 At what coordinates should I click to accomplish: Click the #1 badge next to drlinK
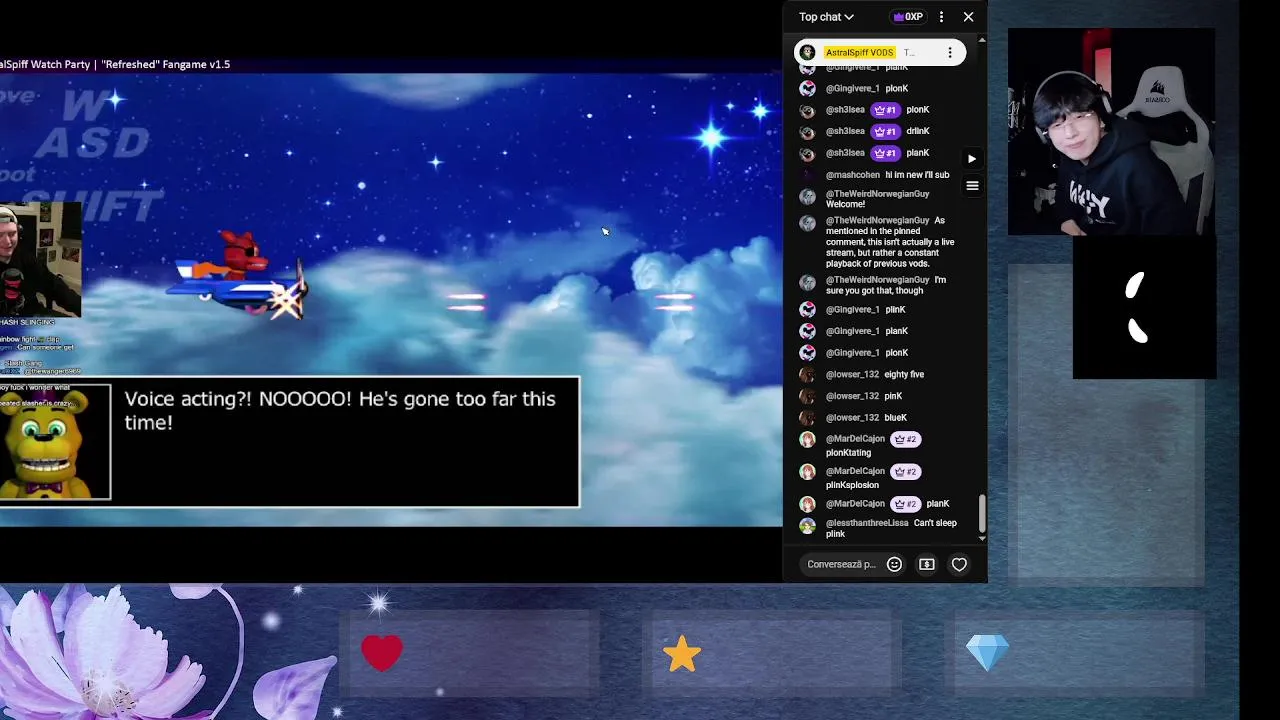click(x=885, y=131)
